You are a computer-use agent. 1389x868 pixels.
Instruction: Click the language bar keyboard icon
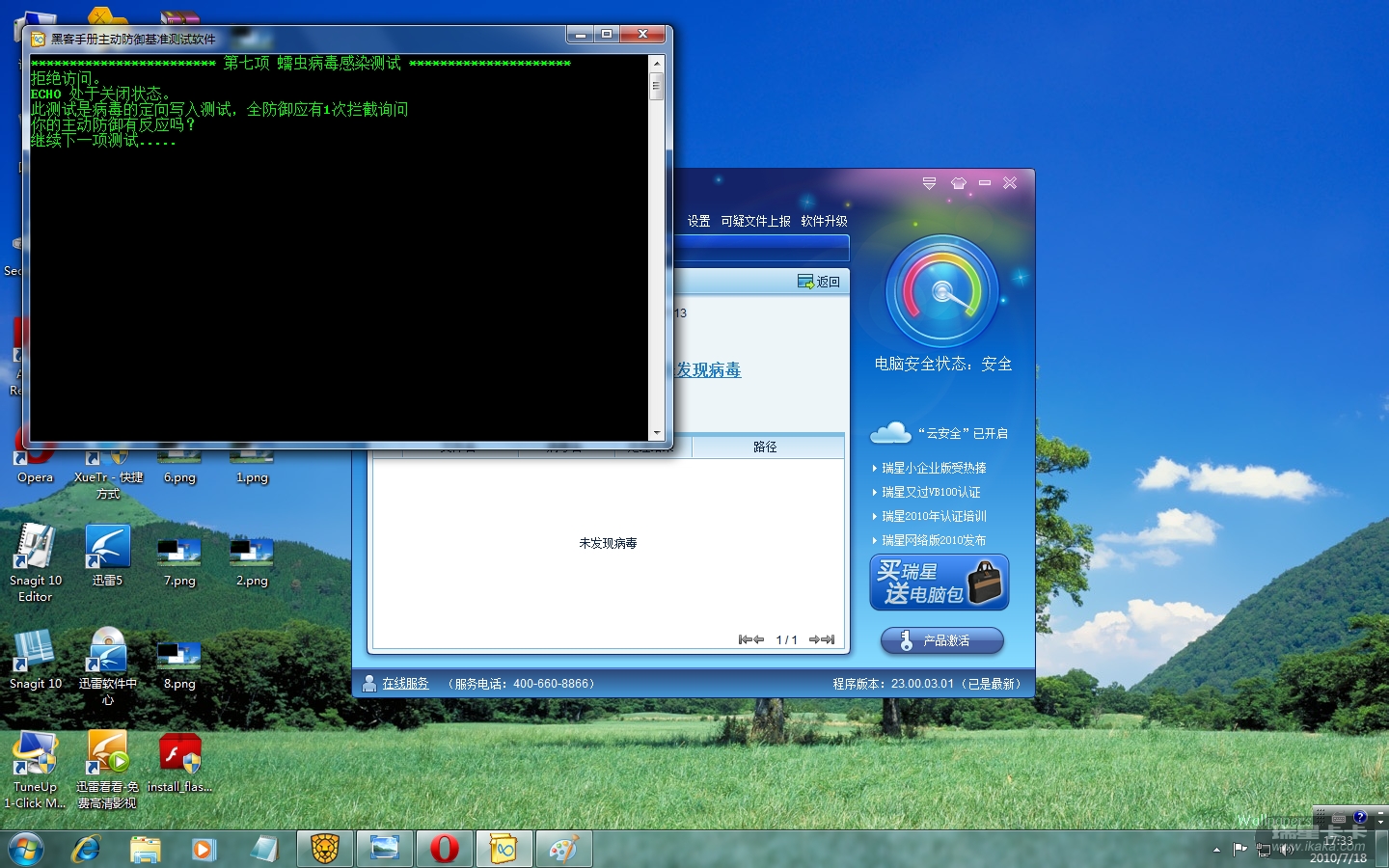(x=1339, y=817)
